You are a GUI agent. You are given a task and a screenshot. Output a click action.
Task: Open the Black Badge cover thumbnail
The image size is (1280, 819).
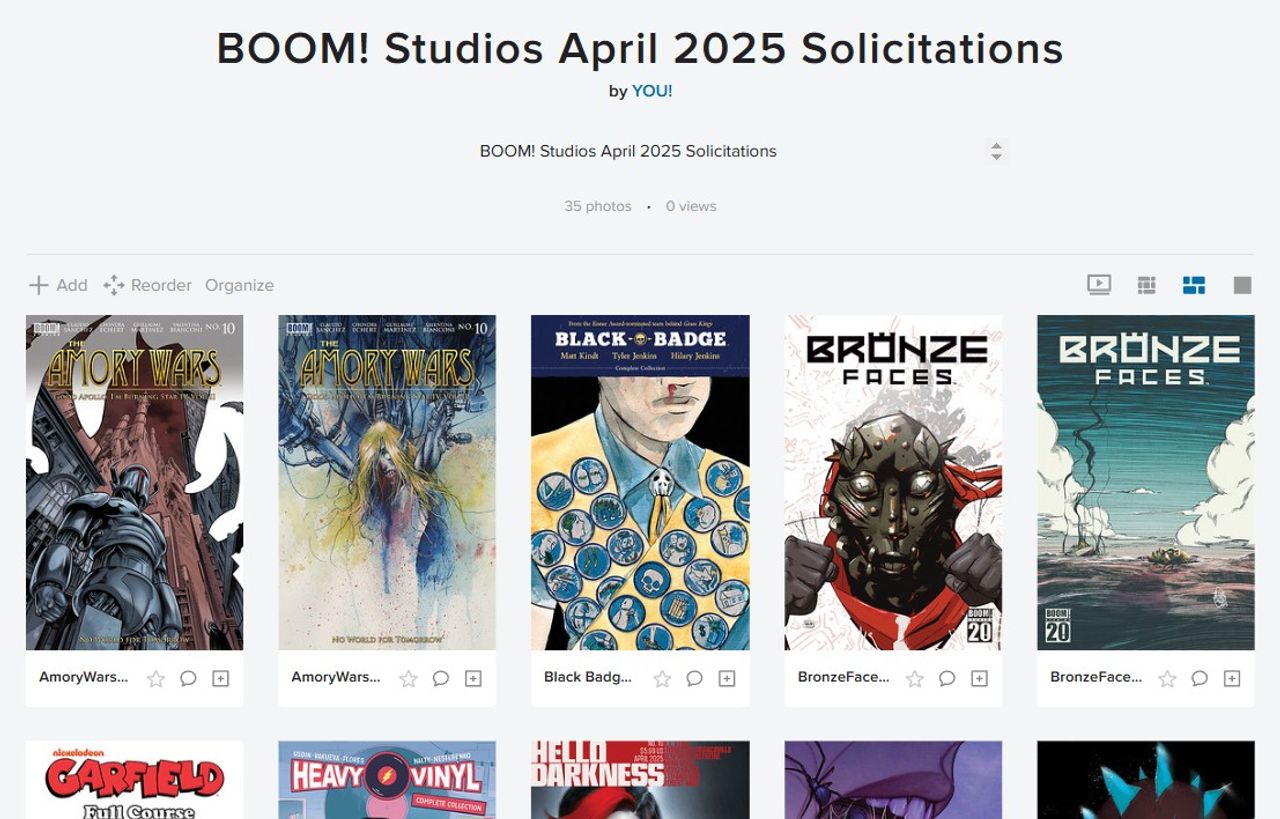point(640,483)
